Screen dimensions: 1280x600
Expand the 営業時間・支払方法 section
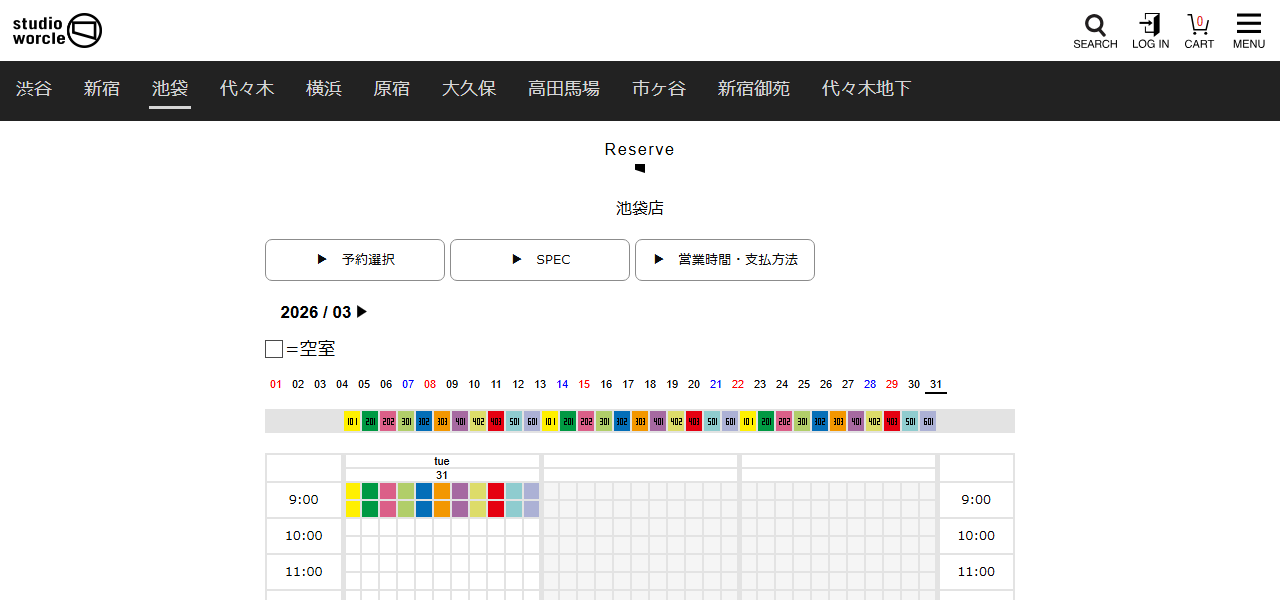click(724, 259)
